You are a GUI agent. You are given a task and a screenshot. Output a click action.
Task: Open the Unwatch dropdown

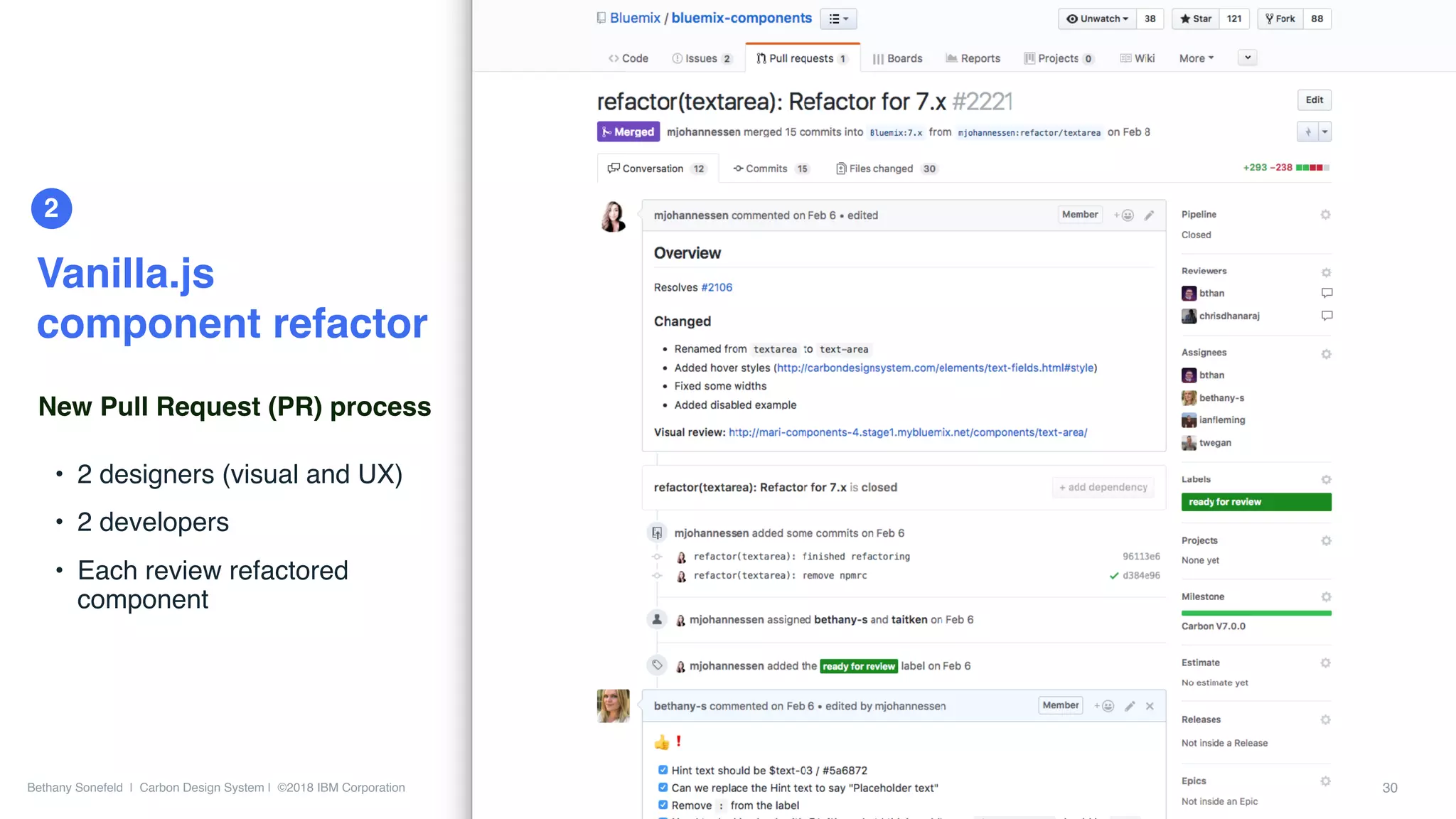[1097, 18]
